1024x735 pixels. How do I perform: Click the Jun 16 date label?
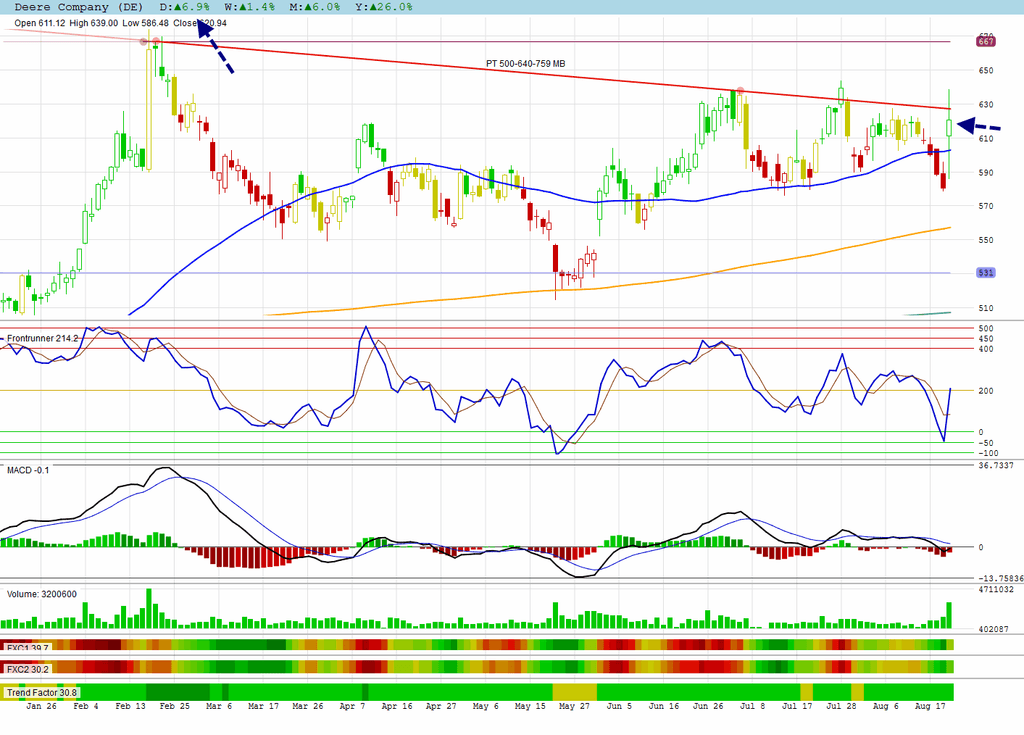coord(664,706)
